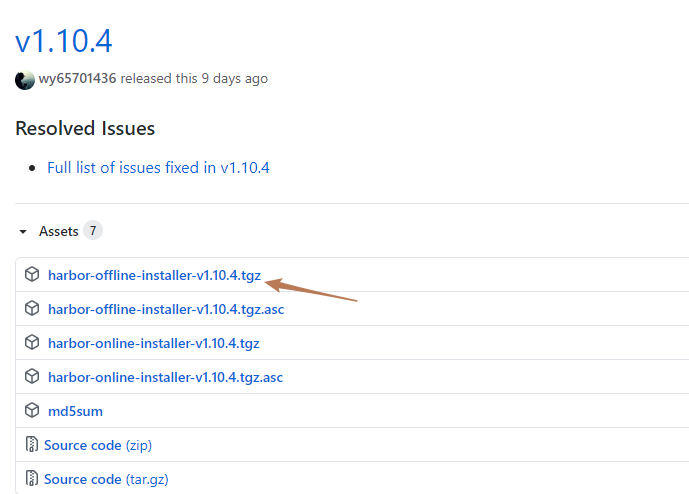This screenshot has height=494, width=689.
Task: Click package icon beside harbor-offline-installer-v1.10.4.tgz
Action: pyautogui.click(x=32, y=274)
